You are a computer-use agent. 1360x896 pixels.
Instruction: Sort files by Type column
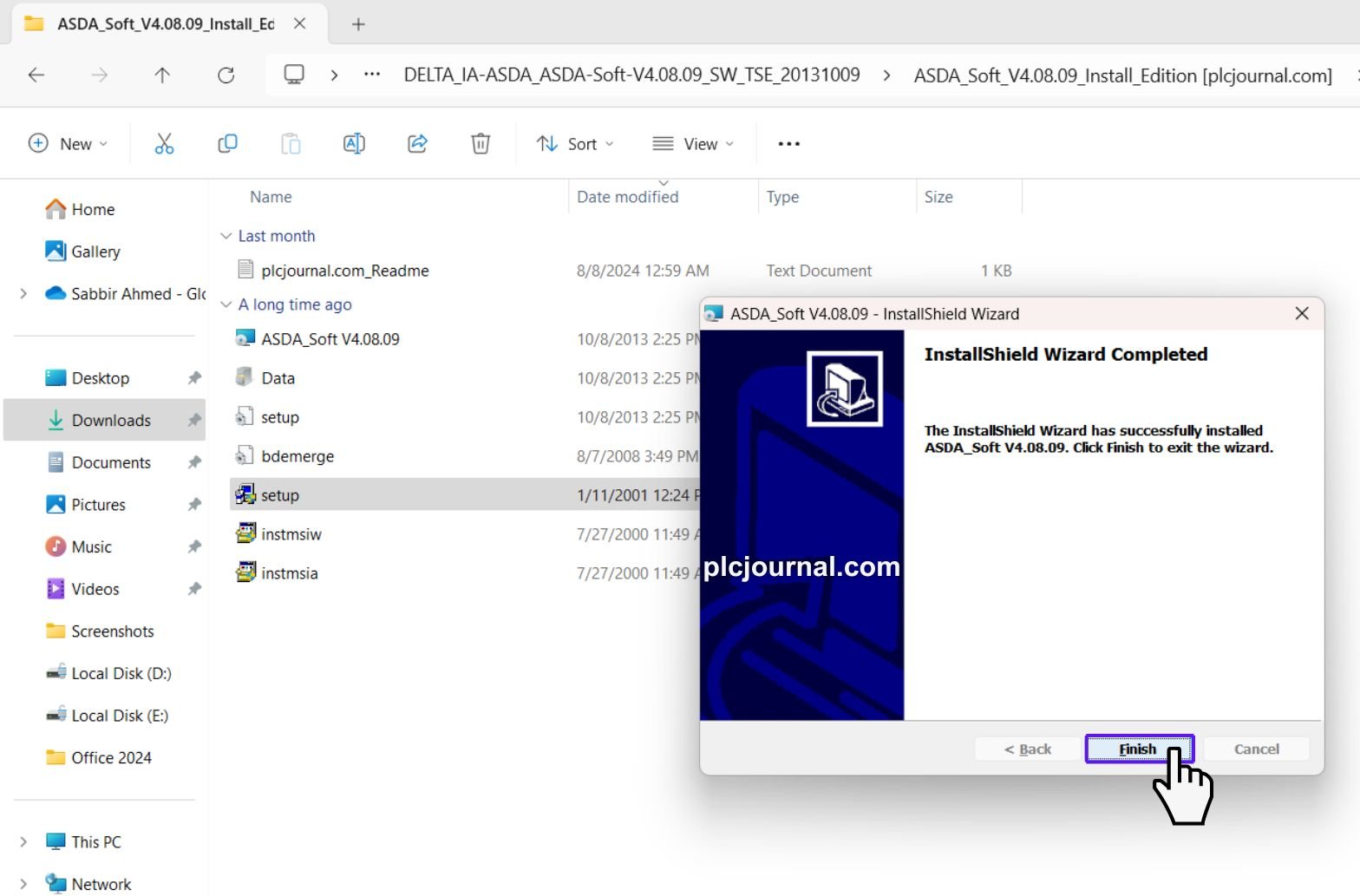pyautogui.click(x=782, y=197)
